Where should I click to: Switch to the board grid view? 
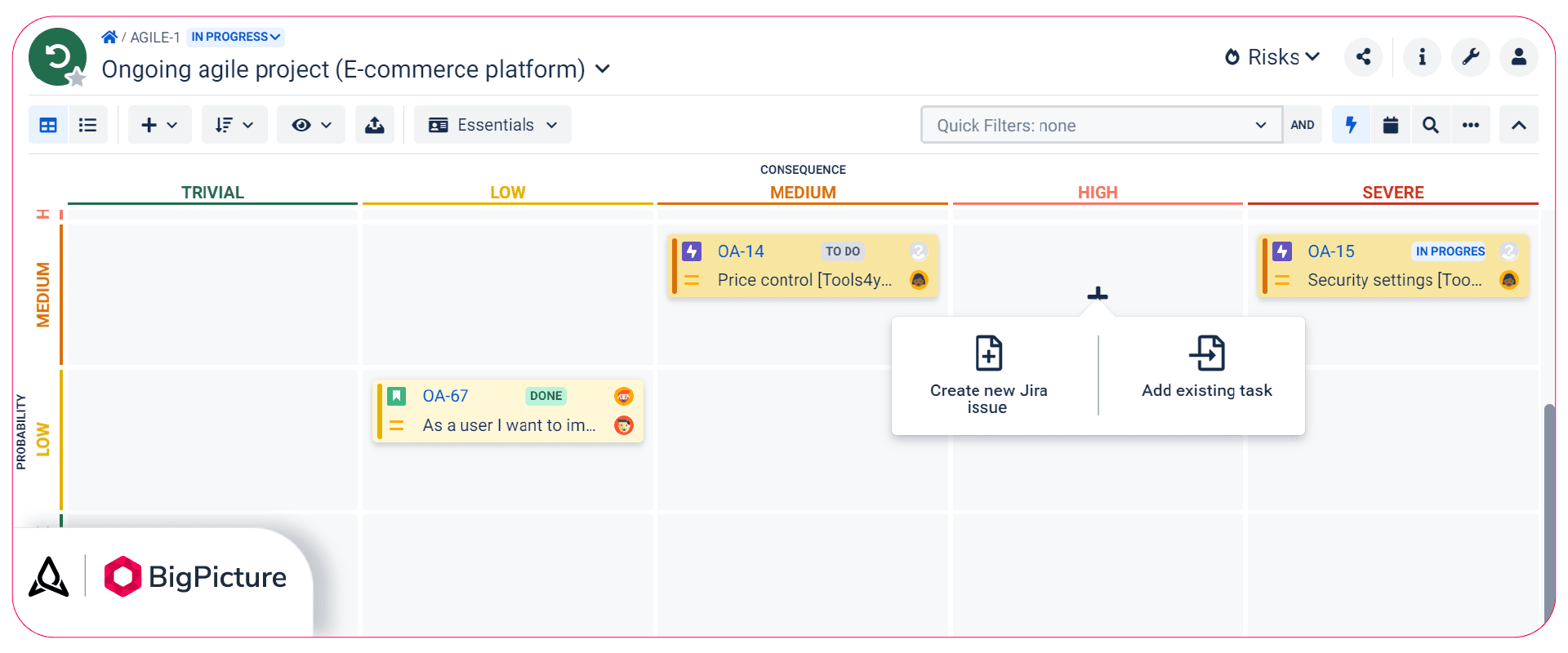[x=48, y=125]
